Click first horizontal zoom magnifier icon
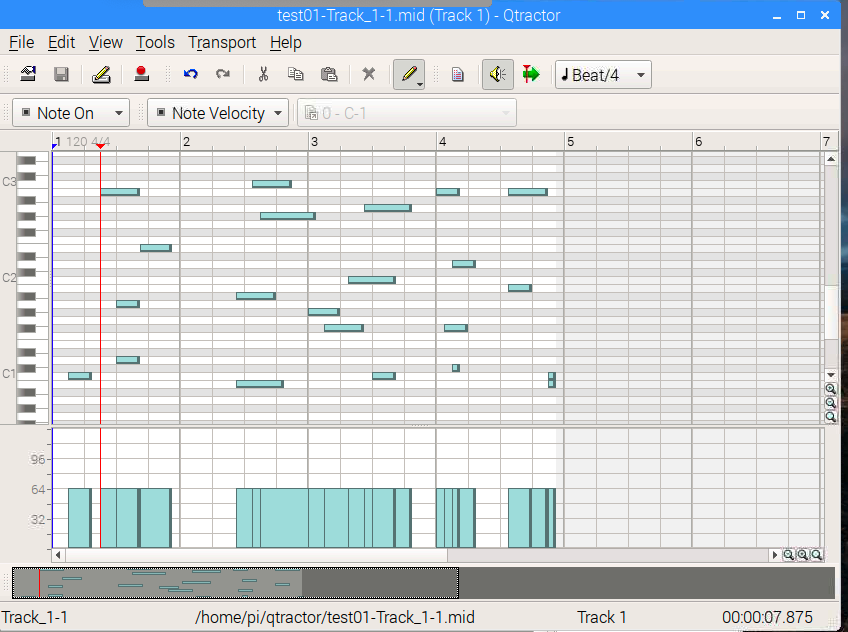 (x=789, y=555)
